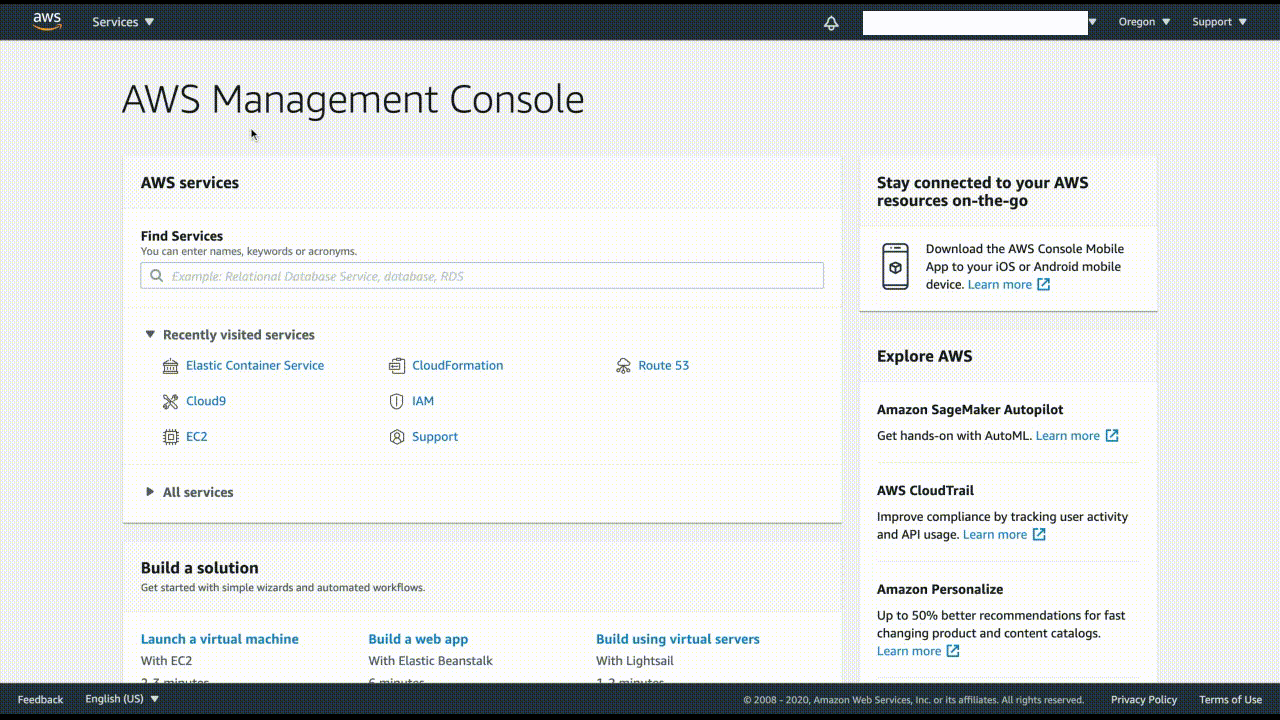Open CloudFormation from recently visited services
Viewport: 1280px width, 720px height.
[457, 365]
